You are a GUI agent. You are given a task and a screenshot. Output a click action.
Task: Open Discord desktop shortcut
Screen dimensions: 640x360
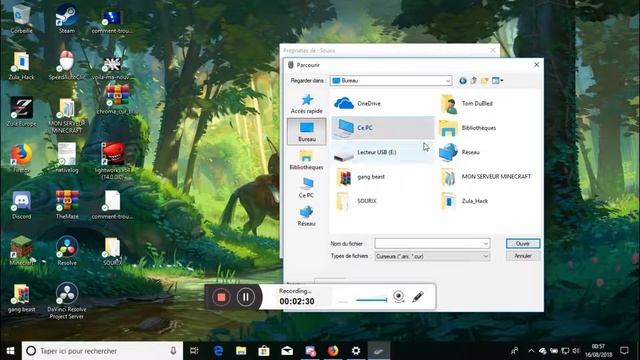[21, 205]
